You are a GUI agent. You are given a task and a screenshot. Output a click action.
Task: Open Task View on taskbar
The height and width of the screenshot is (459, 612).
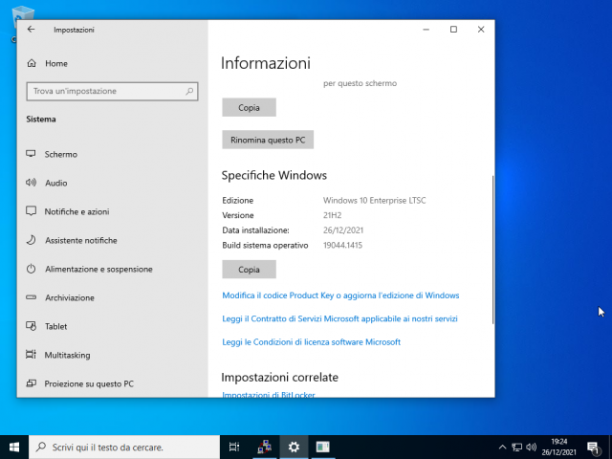coord(234,447)
